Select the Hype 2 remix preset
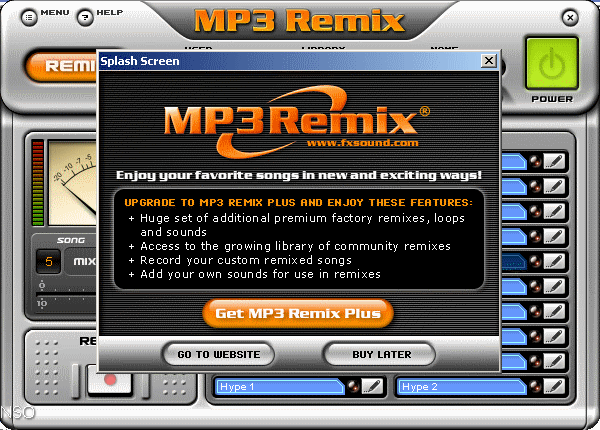Screen dimensions: 600x430 pos(462,386)
